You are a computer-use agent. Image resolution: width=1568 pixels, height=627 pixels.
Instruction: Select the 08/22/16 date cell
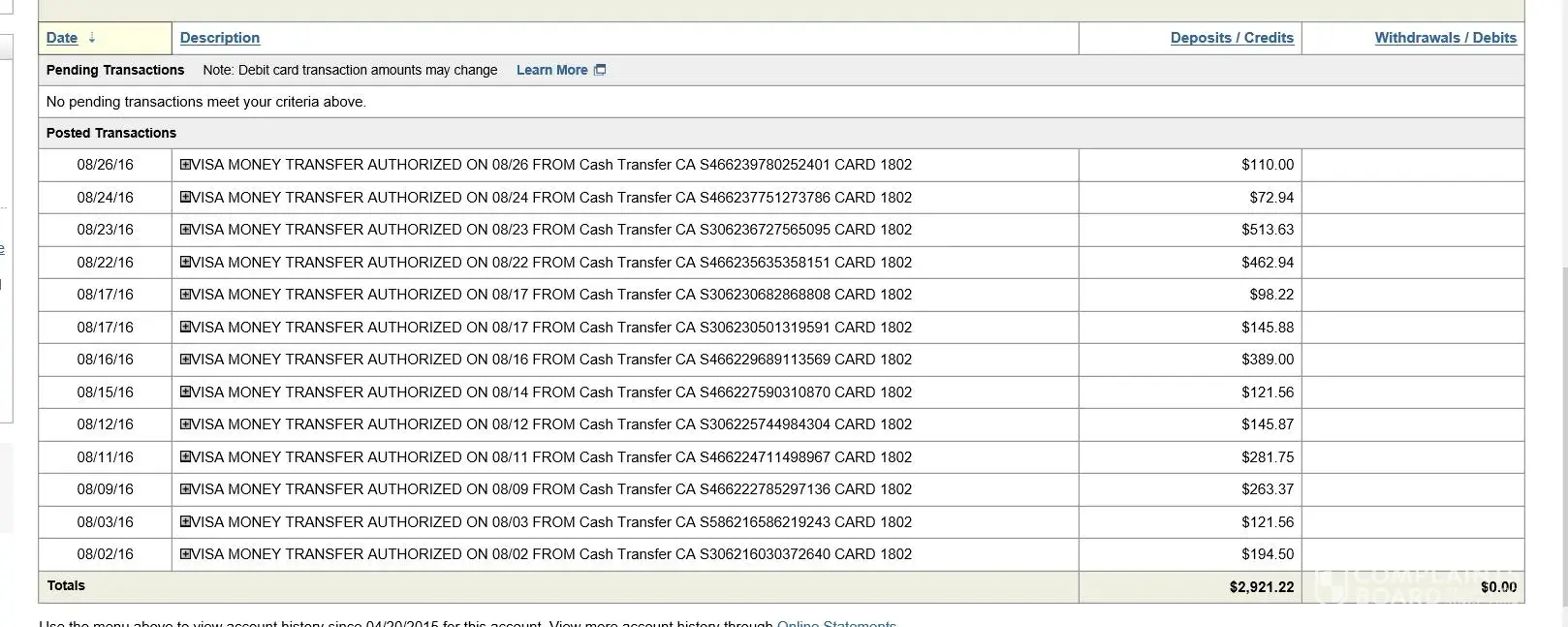tap(106, 262)
